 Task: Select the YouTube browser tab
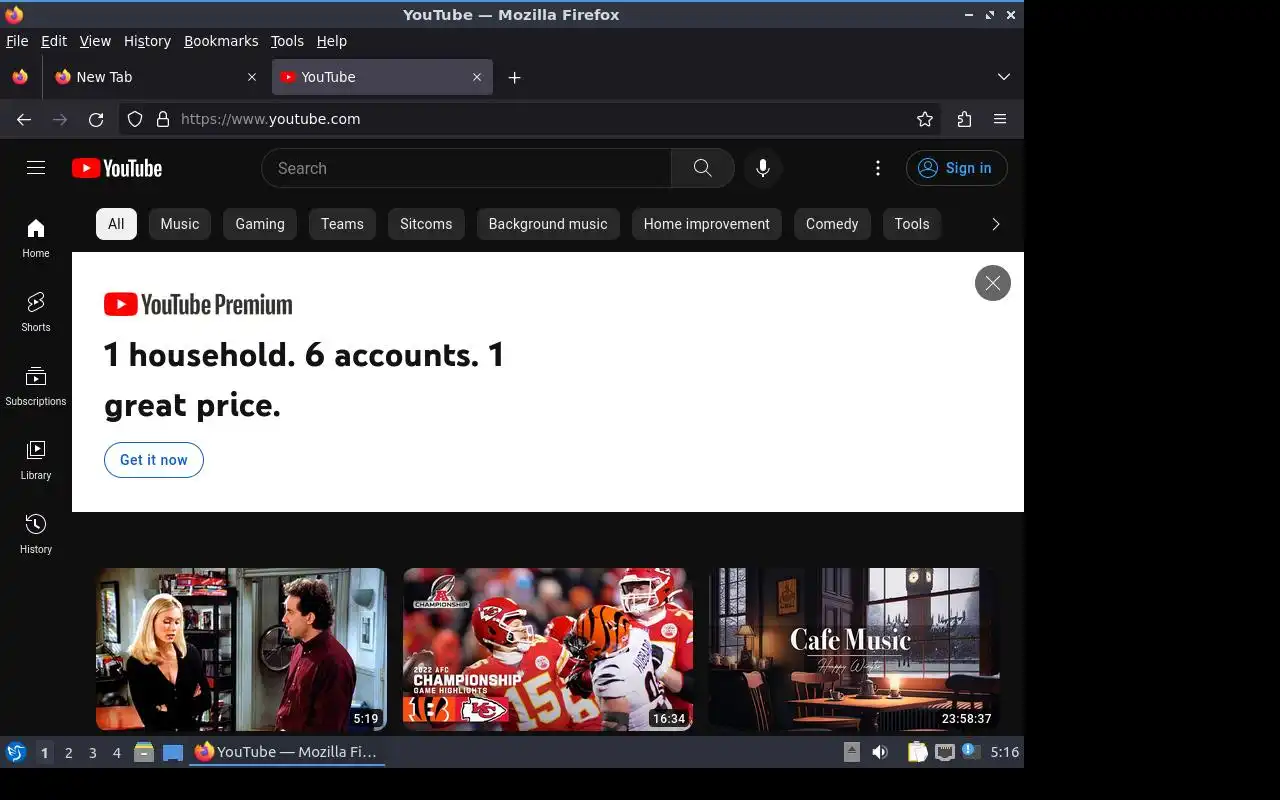click(382, 77)
